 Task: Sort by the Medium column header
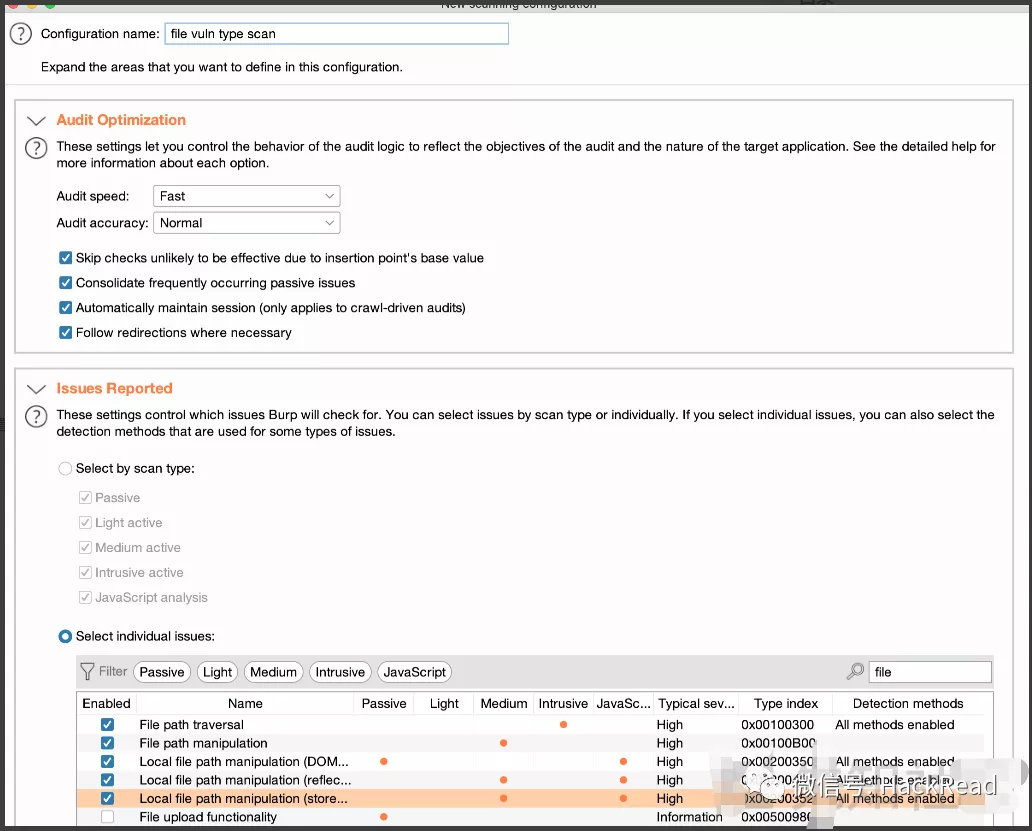click(503, 703)
